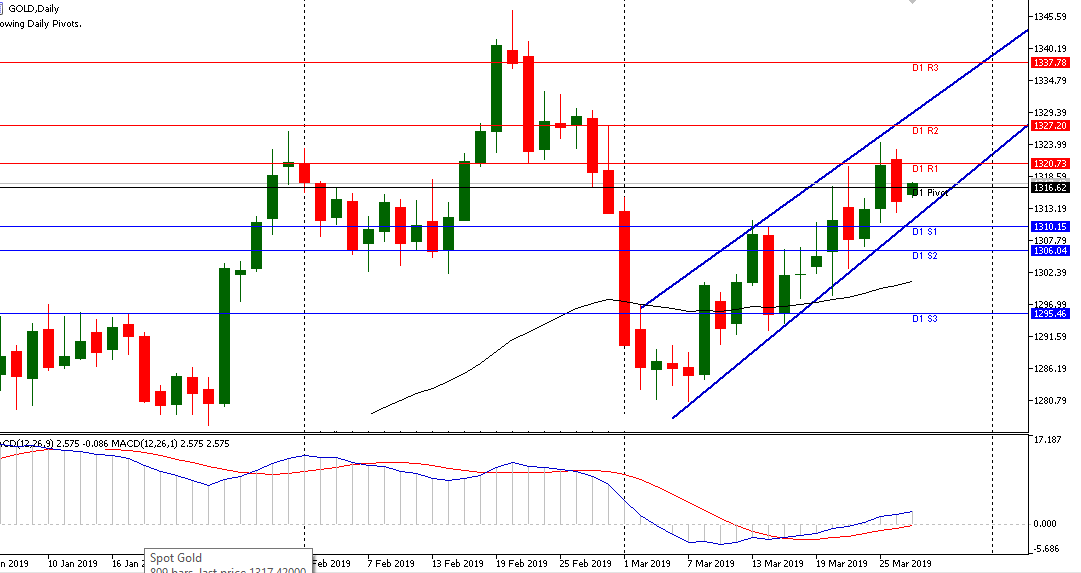
Task: Click the blue 1310.15 price tag
Action: point(1049,227)
